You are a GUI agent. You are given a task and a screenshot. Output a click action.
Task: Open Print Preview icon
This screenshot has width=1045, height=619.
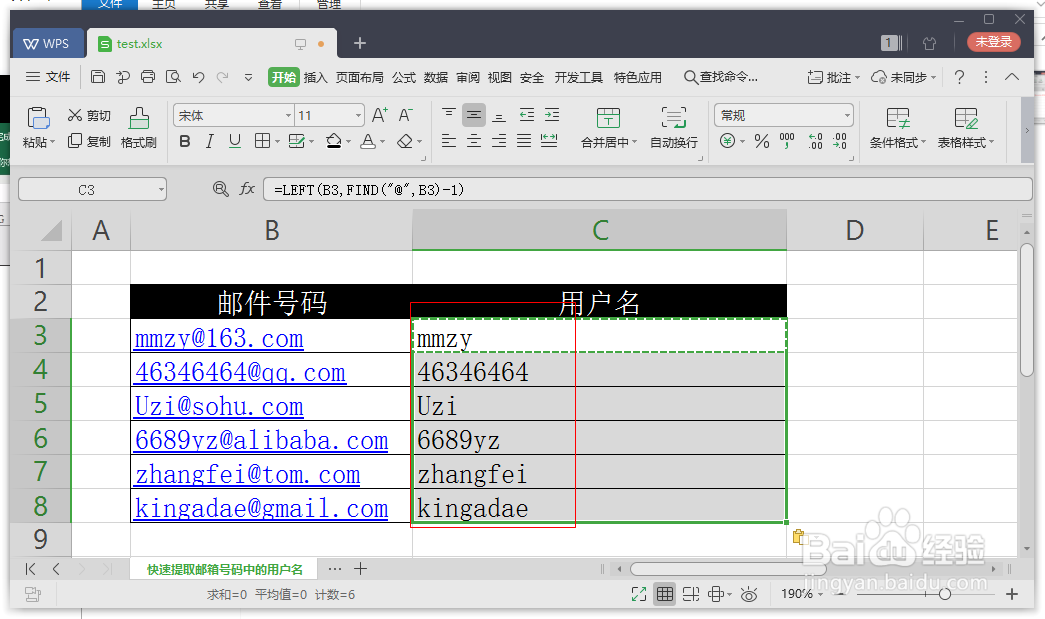[173, 77]
